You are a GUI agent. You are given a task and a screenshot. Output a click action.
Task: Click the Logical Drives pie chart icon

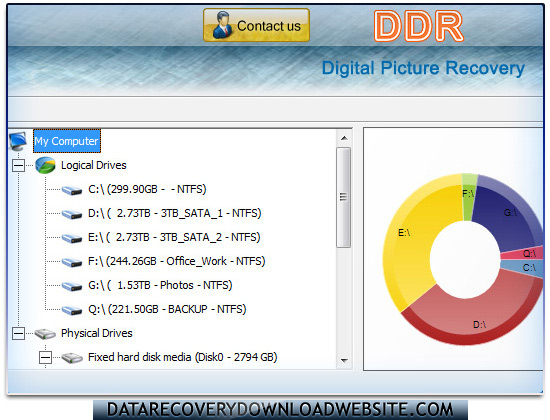(x=45, y=165)
